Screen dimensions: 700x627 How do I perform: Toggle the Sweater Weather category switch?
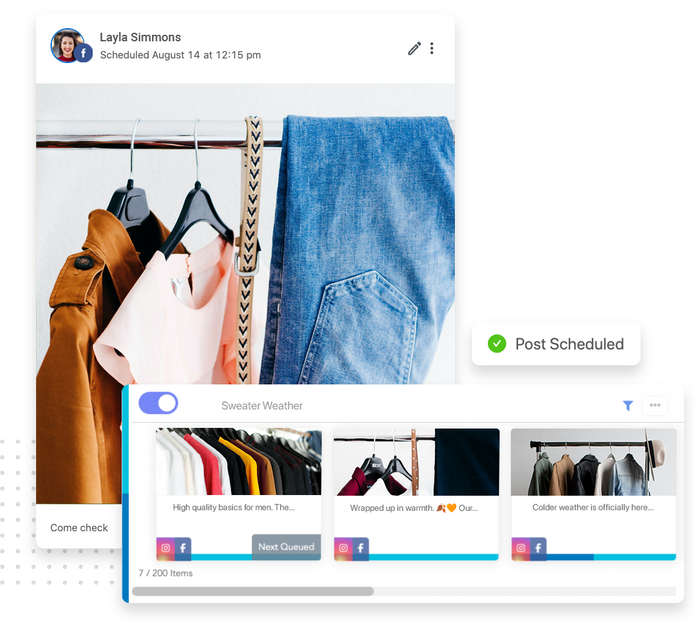point(158,403)
